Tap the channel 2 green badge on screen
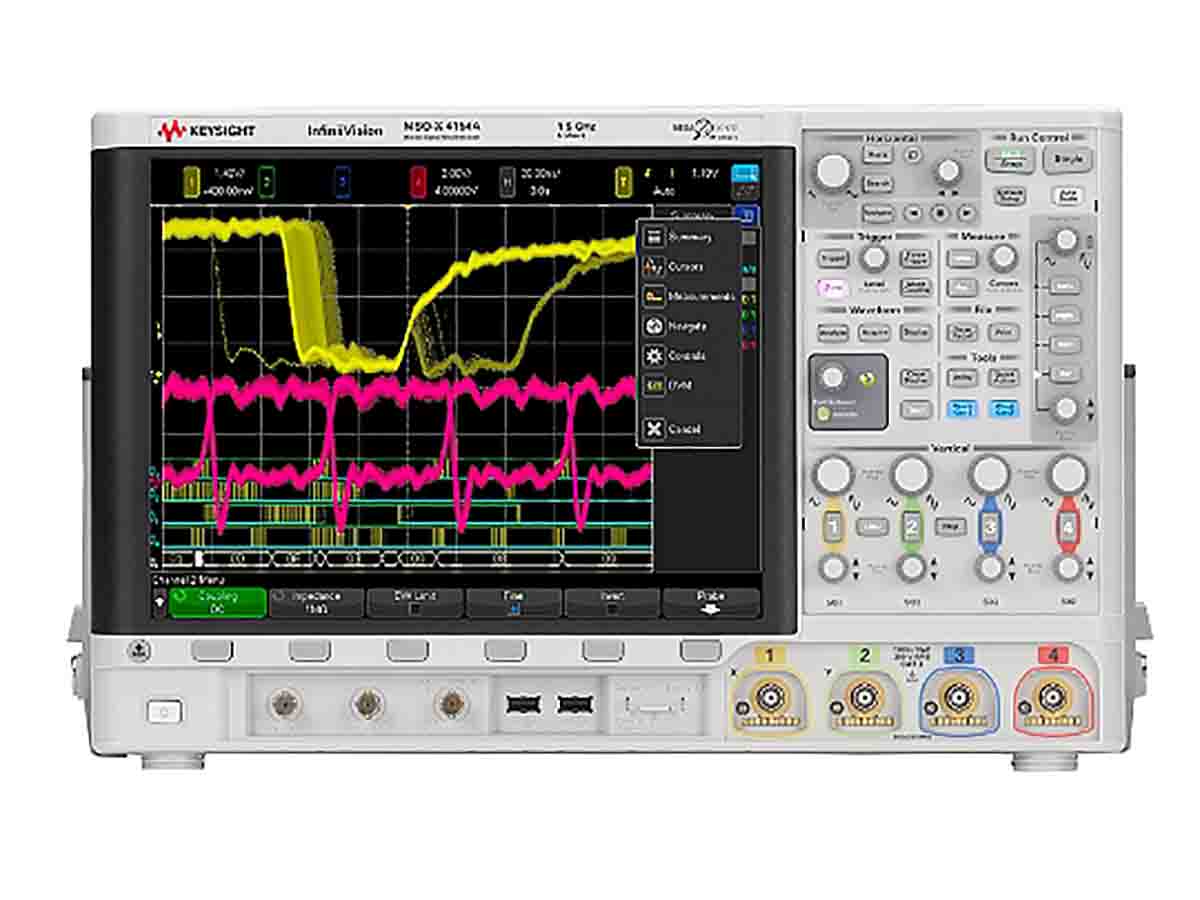 click(265, 183)
